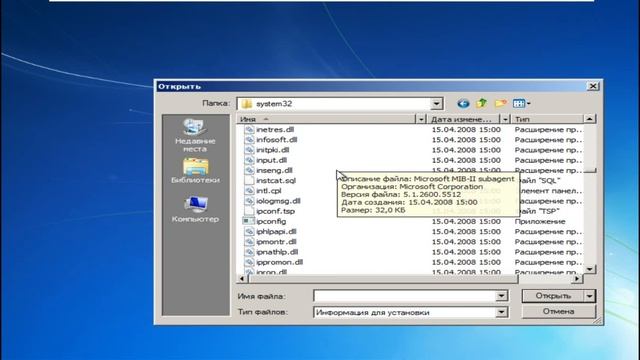Open the Имя column filter dropdown

click(421, 119)
